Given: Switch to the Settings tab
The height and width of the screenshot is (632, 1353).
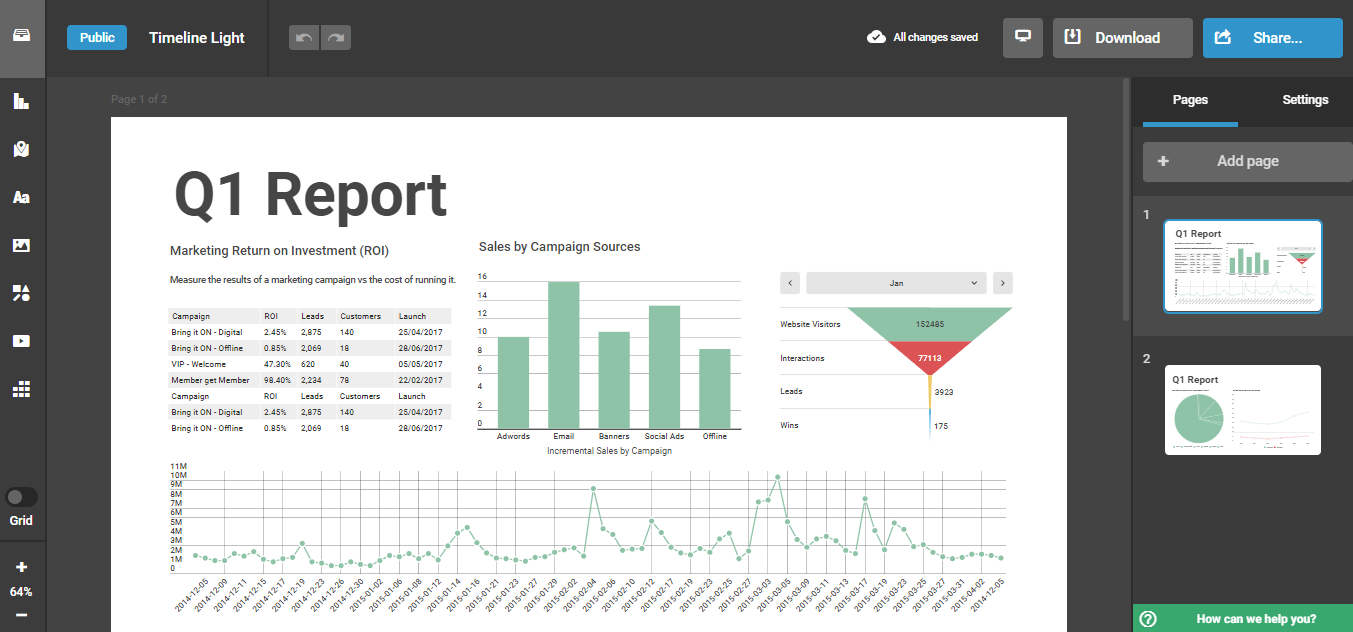Looking at the screenshot, I should click(1305, 100).
